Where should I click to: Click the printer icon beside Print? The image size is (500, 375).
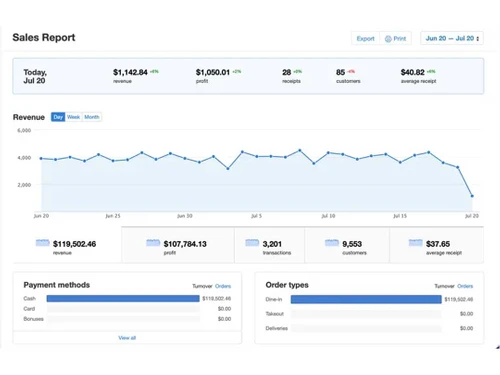(388, 39)
